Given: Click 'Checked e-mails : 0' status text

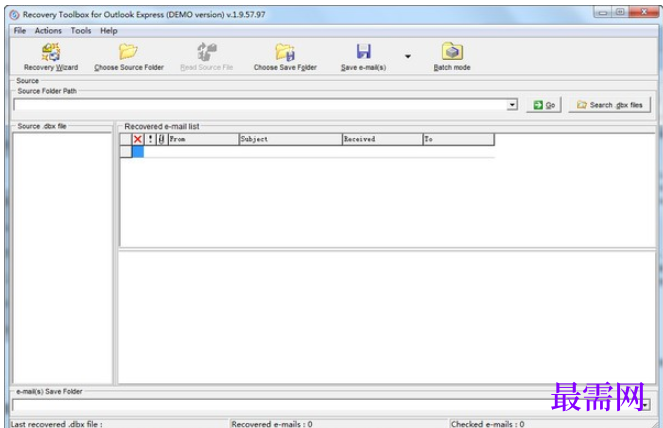Looking at the screenshot, I should pyautogui.click(x=488, y=424).
